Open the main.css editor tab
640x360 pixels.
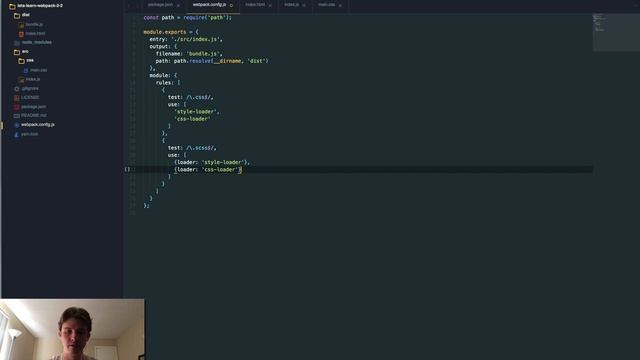tap(327, 5)
